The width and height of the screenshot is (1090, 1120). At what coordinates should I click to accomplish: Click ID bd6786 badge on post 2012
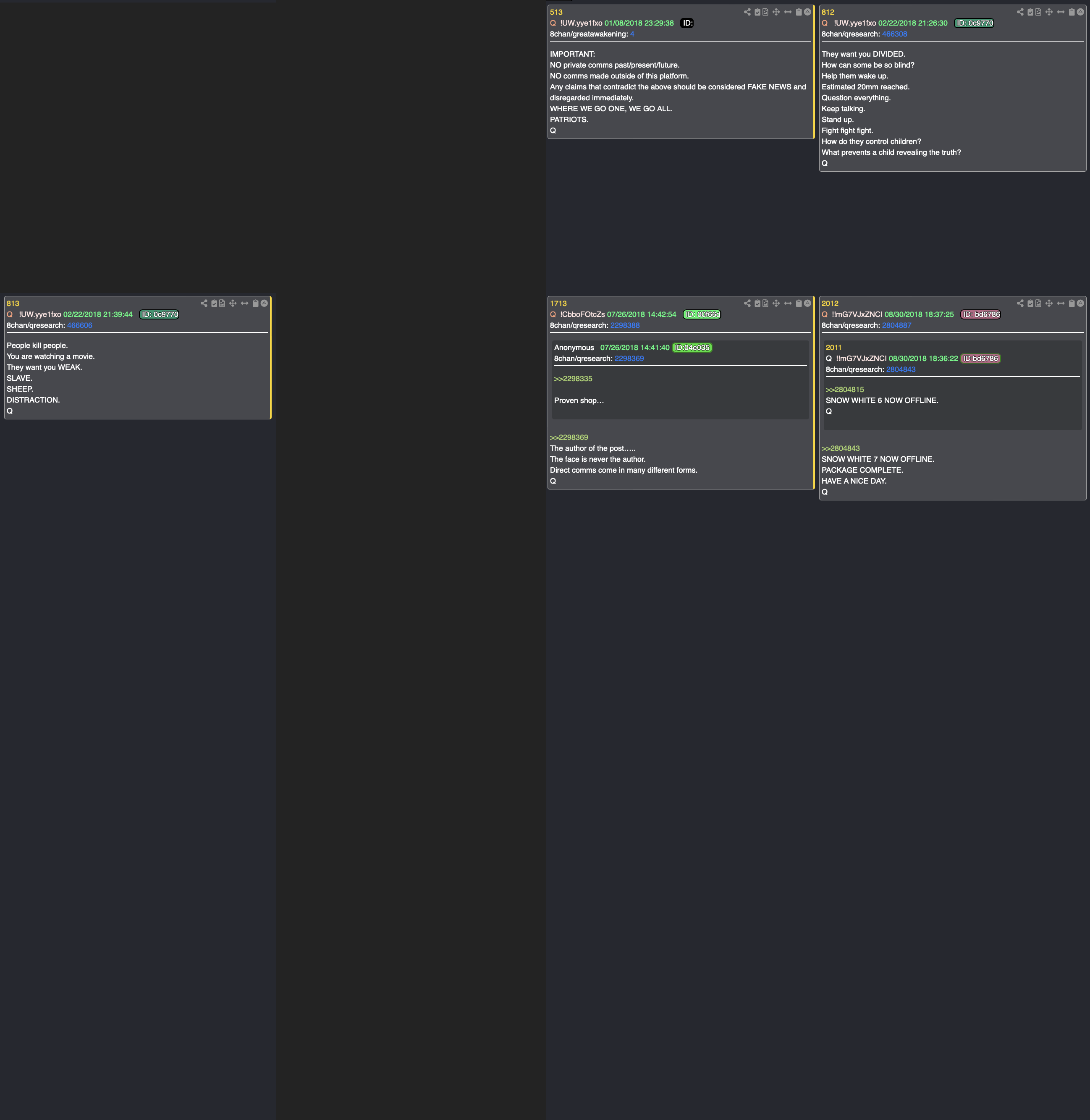(981, 315)
